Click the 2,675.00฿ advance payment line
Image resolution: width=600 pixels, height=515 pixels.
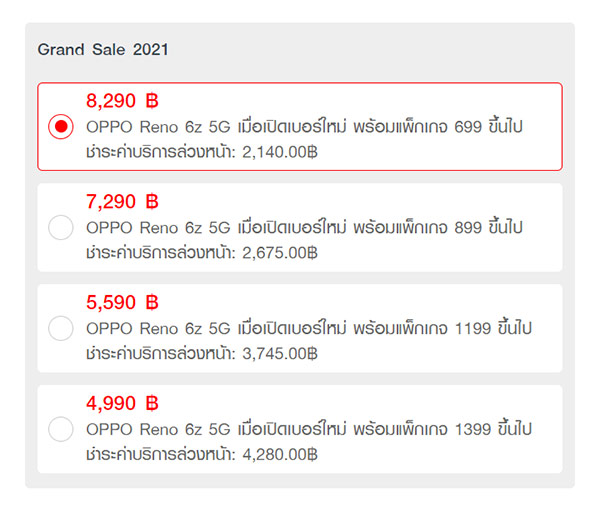point(202,253)
